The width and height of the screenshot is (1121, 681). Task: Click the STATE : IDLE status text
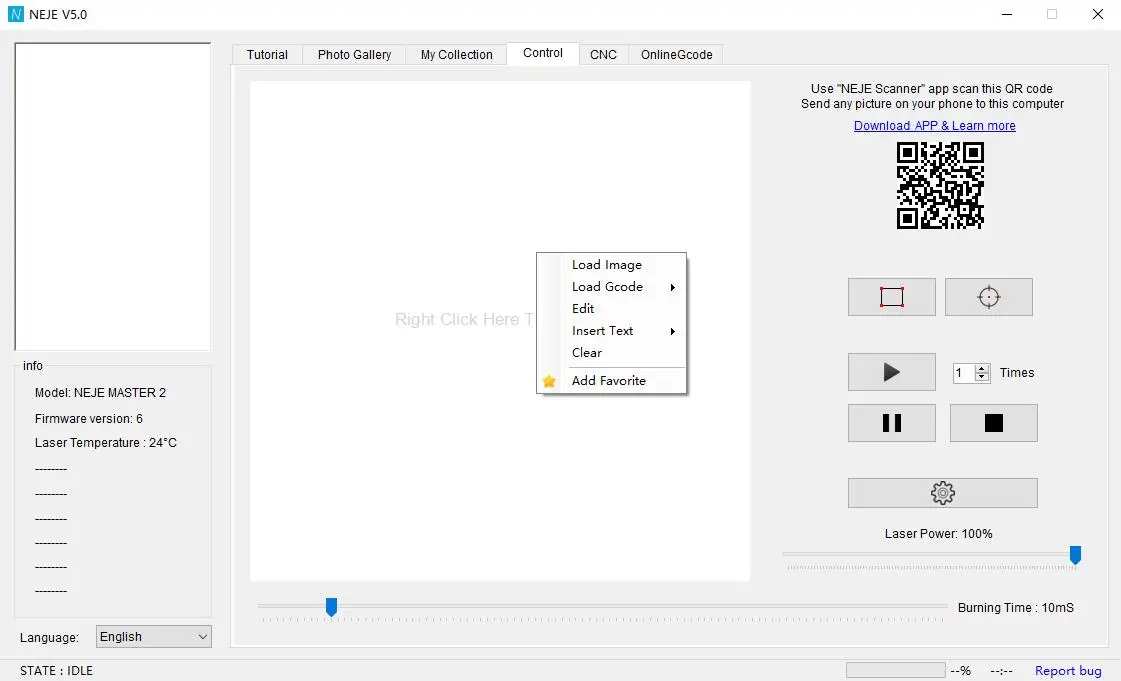tap(56, 670)
